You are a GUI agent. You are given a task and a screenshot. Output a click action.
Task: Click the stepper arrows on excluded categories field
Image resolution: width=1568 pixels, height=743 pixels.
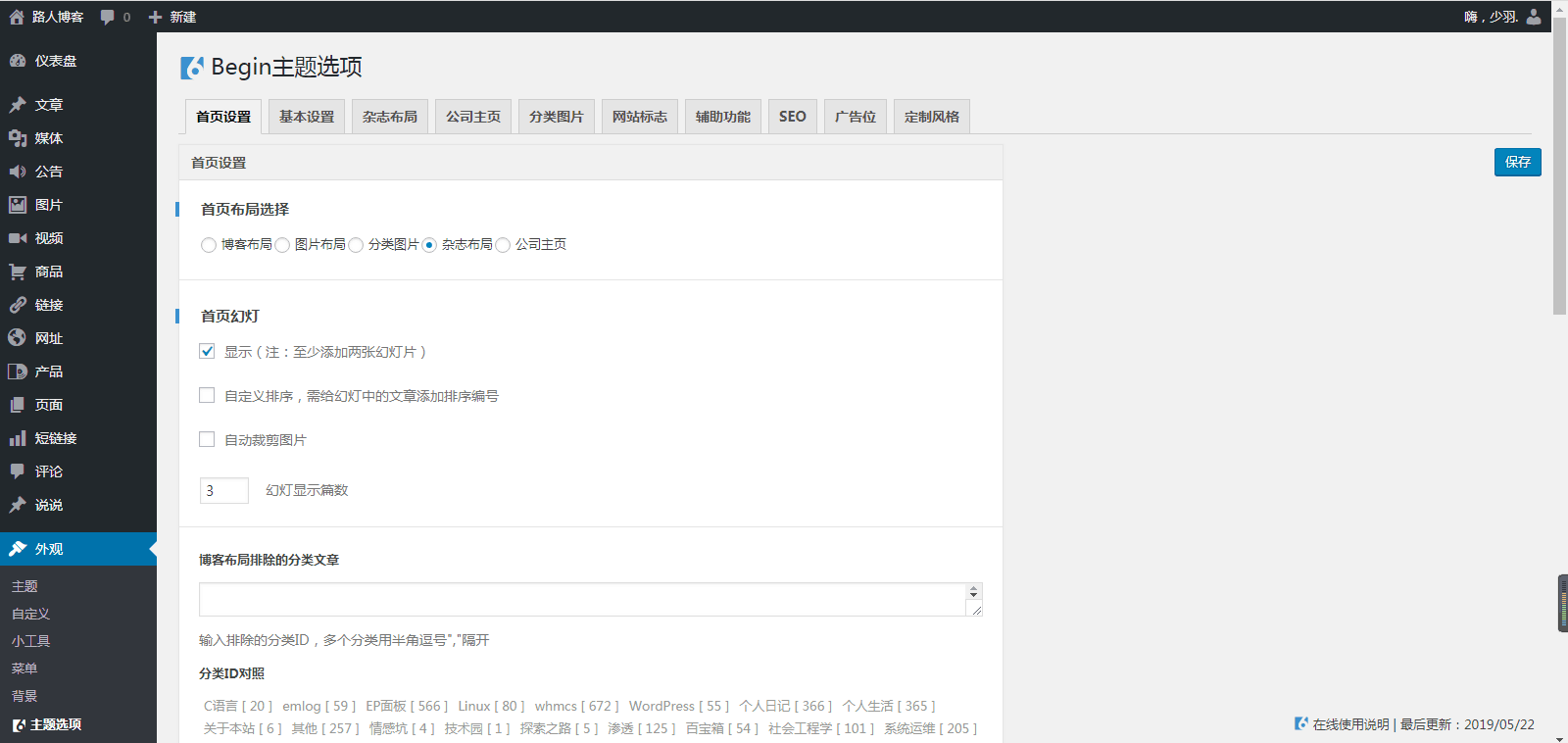pos(973,592)
